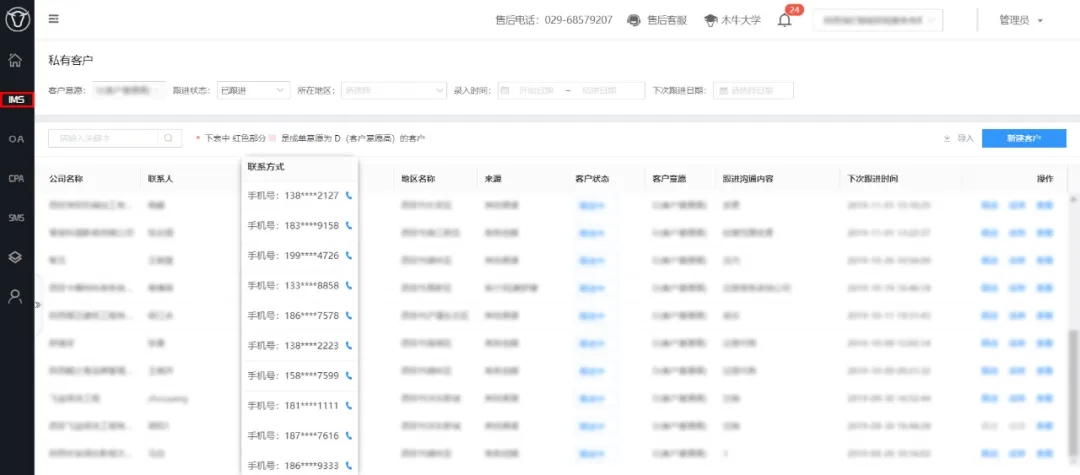Open 木牛大学 graduation cap icon

click(710, 20)
